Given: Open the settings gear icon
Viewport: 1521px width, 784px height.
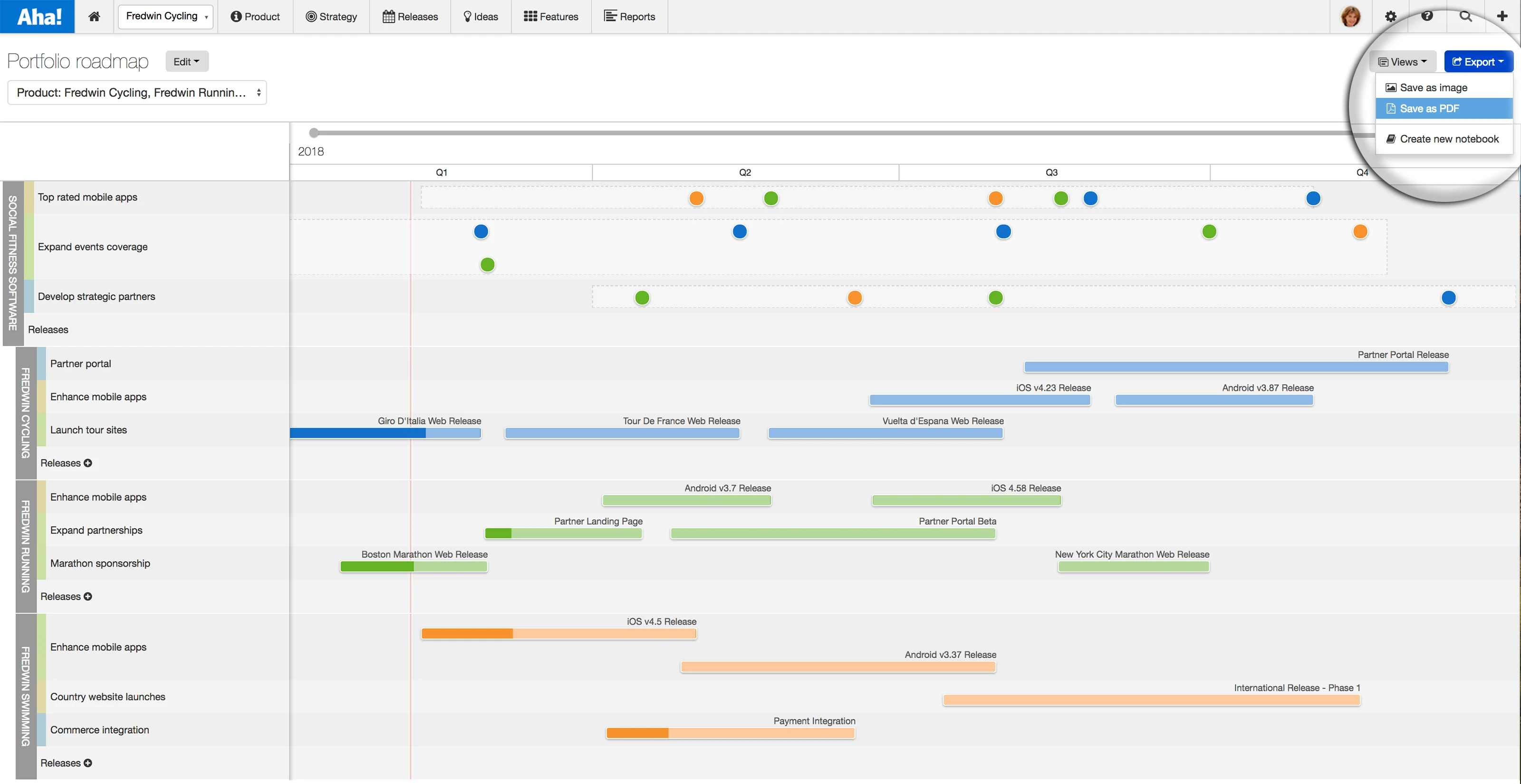Looking at the screenshot, I should pos(1390,17).
